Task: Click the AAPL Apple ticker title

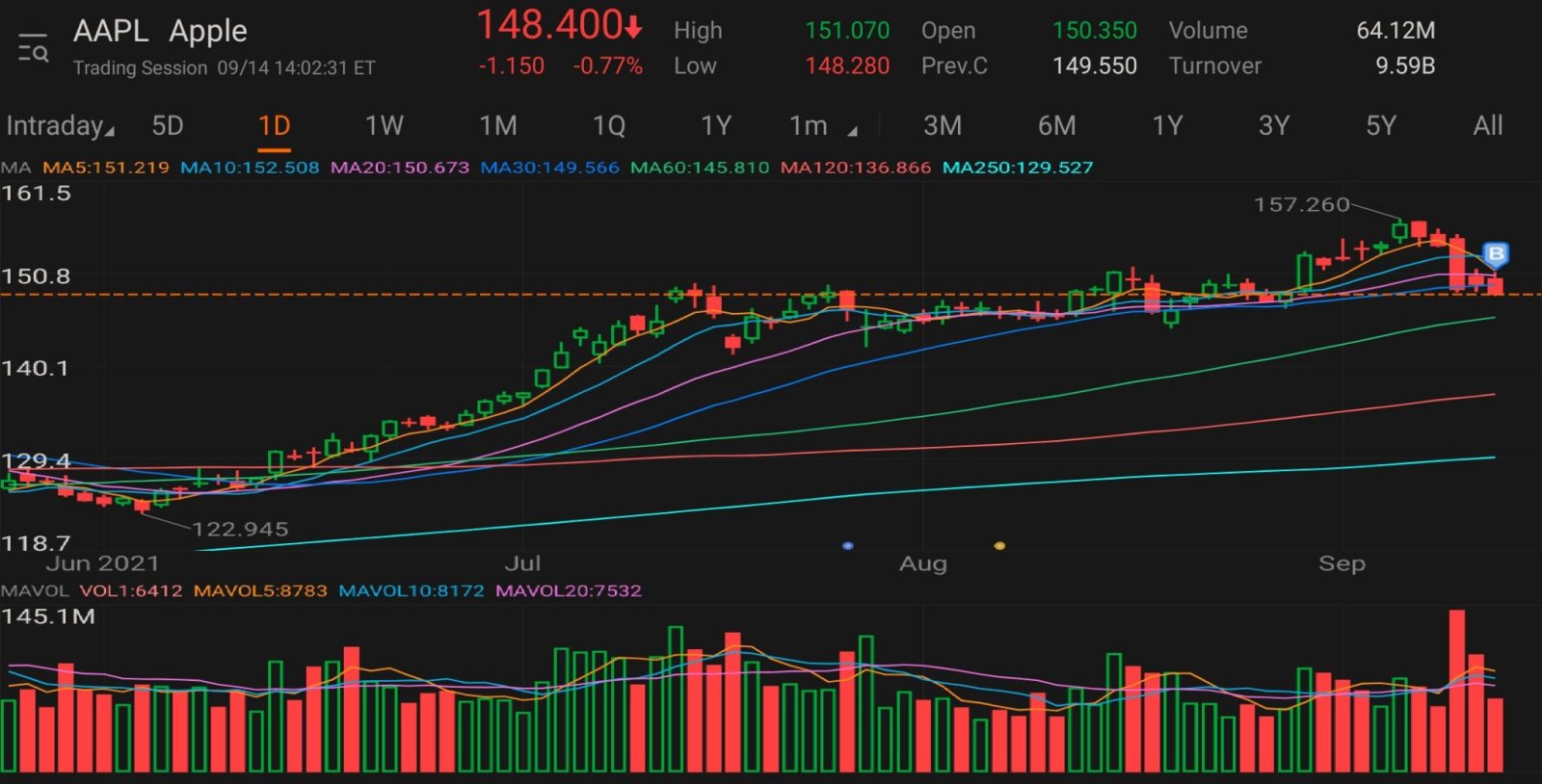Action: pyautogui.click(x=160, y=32)
